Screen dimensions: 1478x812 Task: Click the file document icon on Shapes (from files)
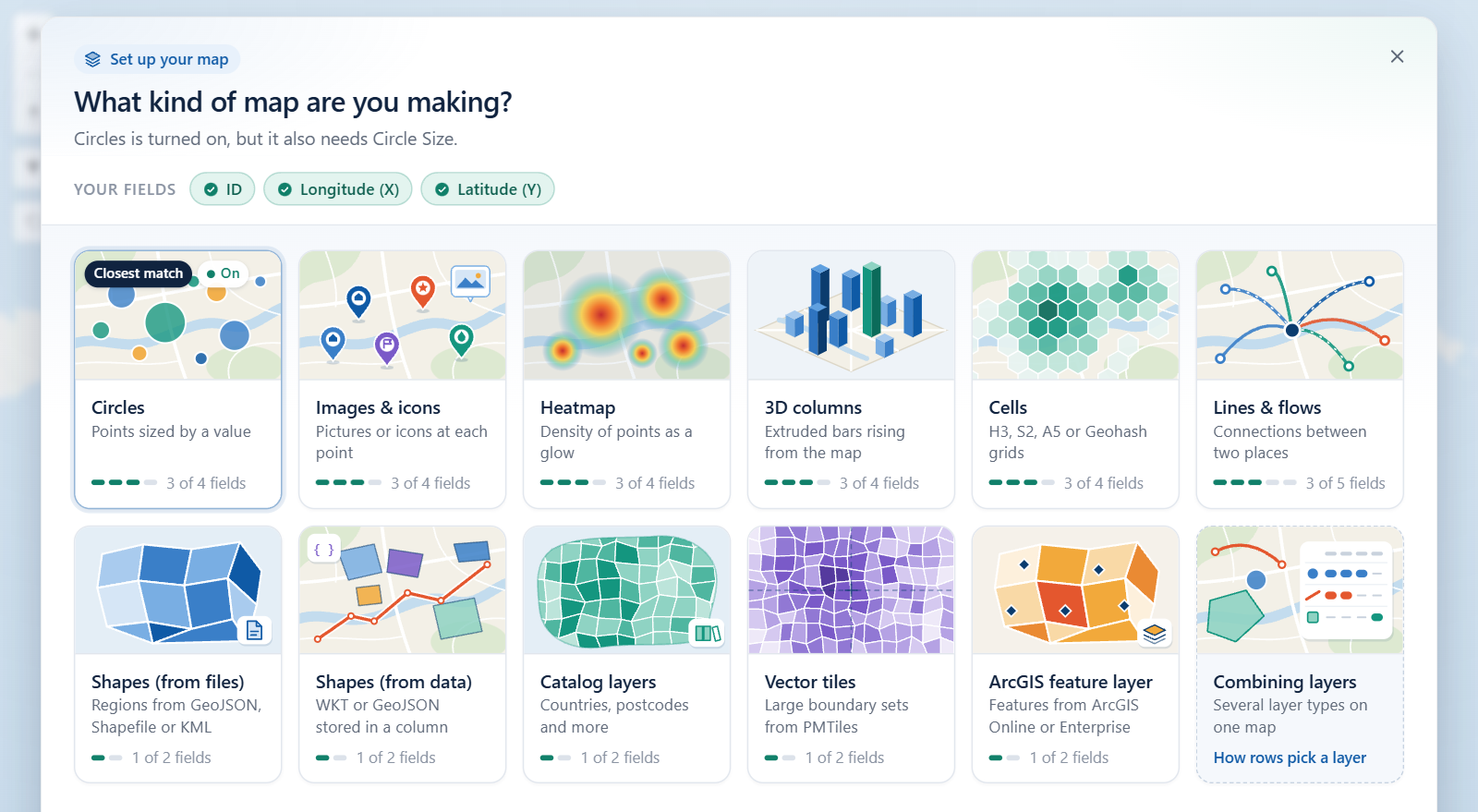254,630
